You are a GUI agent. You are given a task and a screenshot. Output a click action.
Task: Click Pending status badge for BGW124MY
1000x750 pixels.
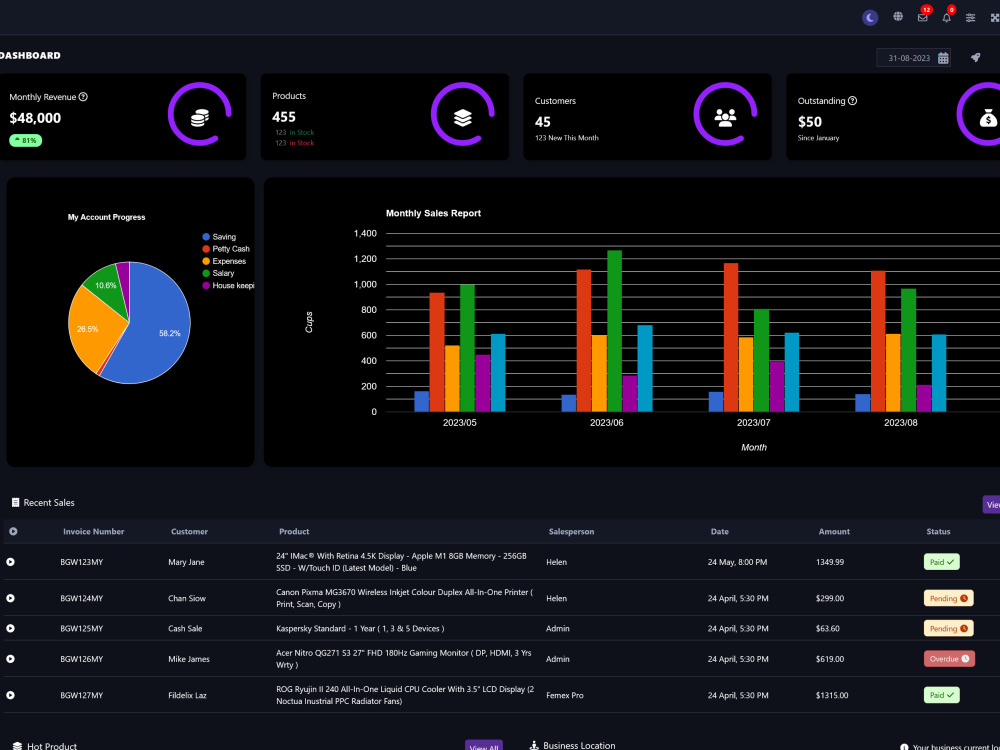pos(948,598)
